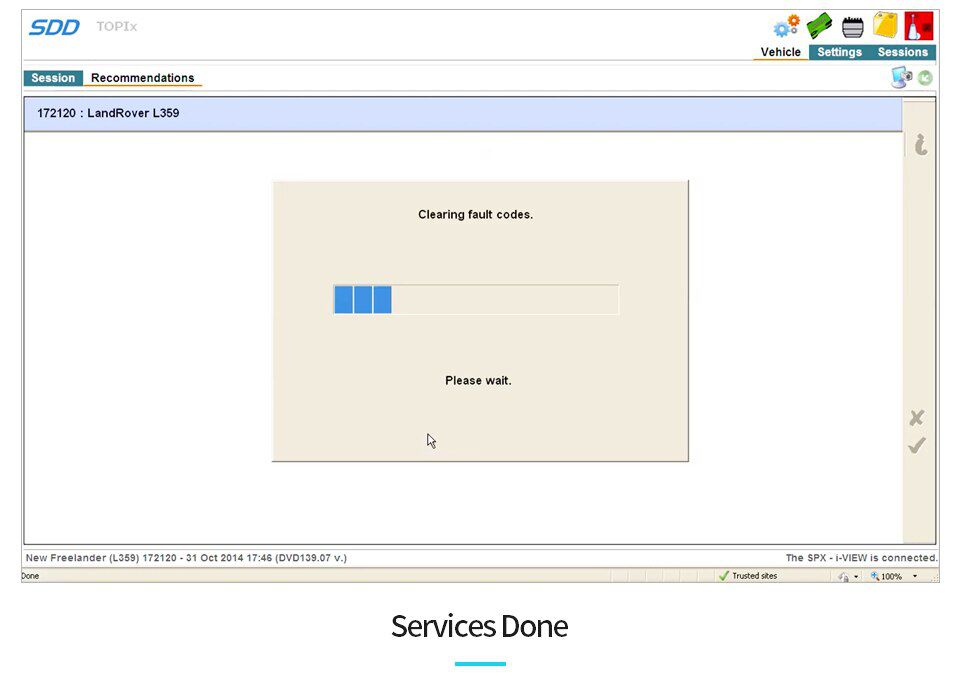960x682 pixels.
Task: Open the Sessions tab
Action: 902,52
